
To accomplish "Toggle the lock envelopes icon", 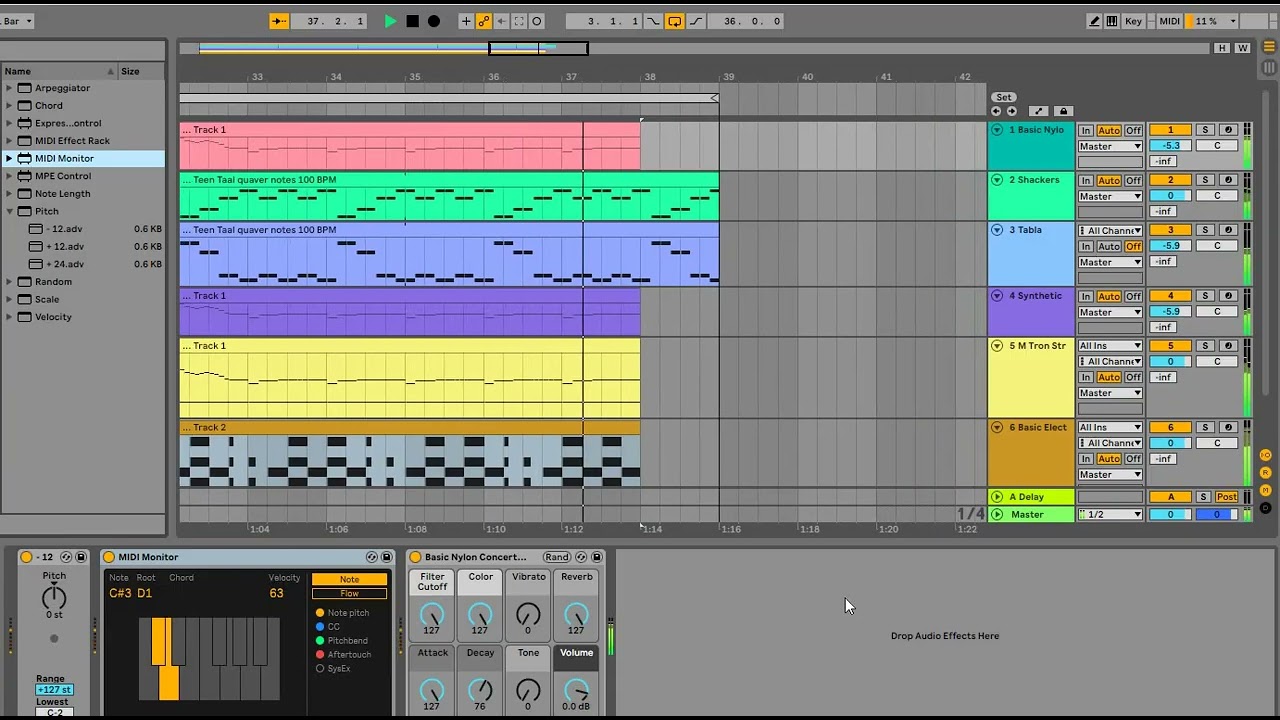I will pyautogui.click(x=1063, y=111).
